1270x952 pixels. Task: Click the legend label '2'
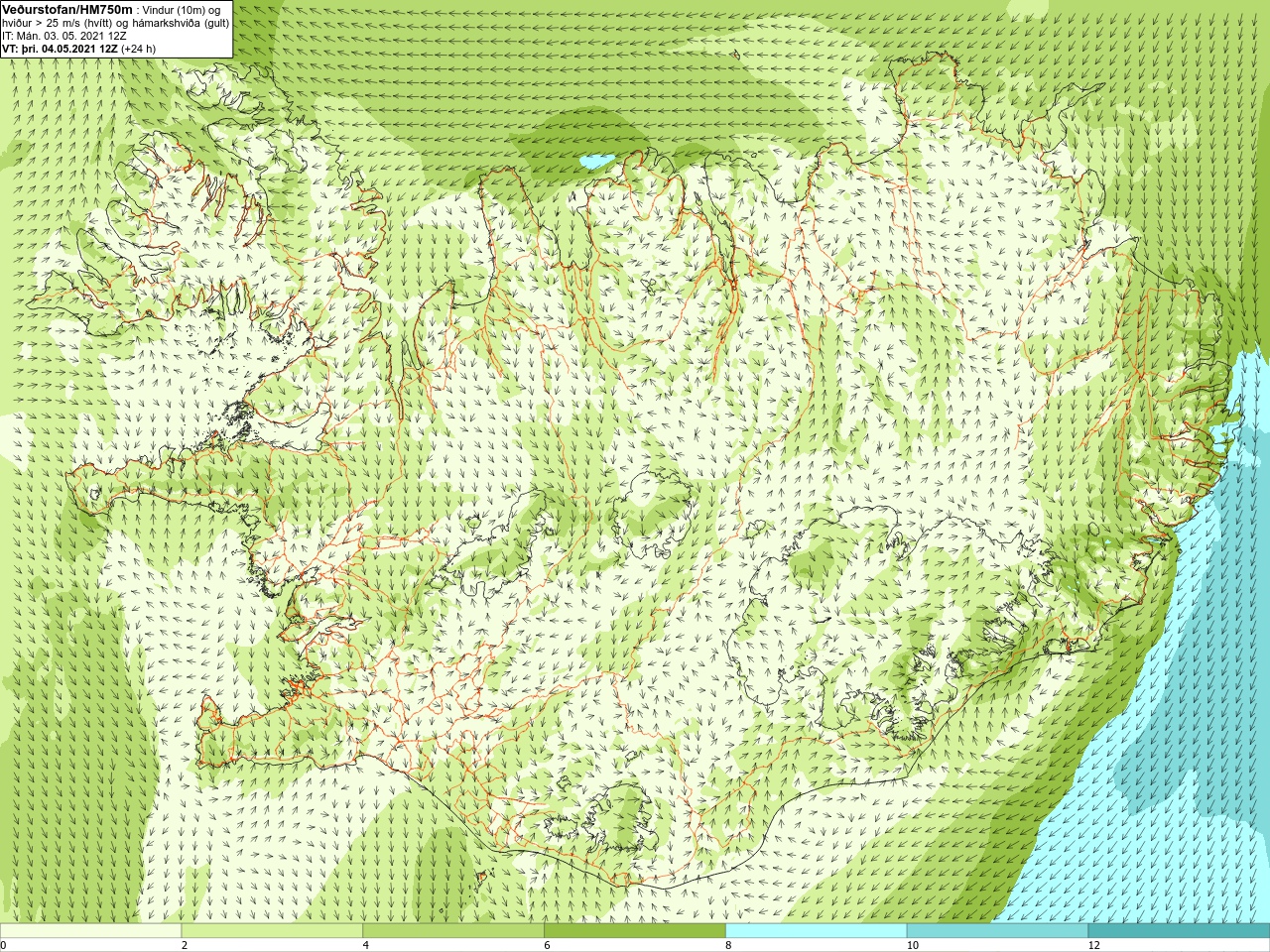pos(185,945)
